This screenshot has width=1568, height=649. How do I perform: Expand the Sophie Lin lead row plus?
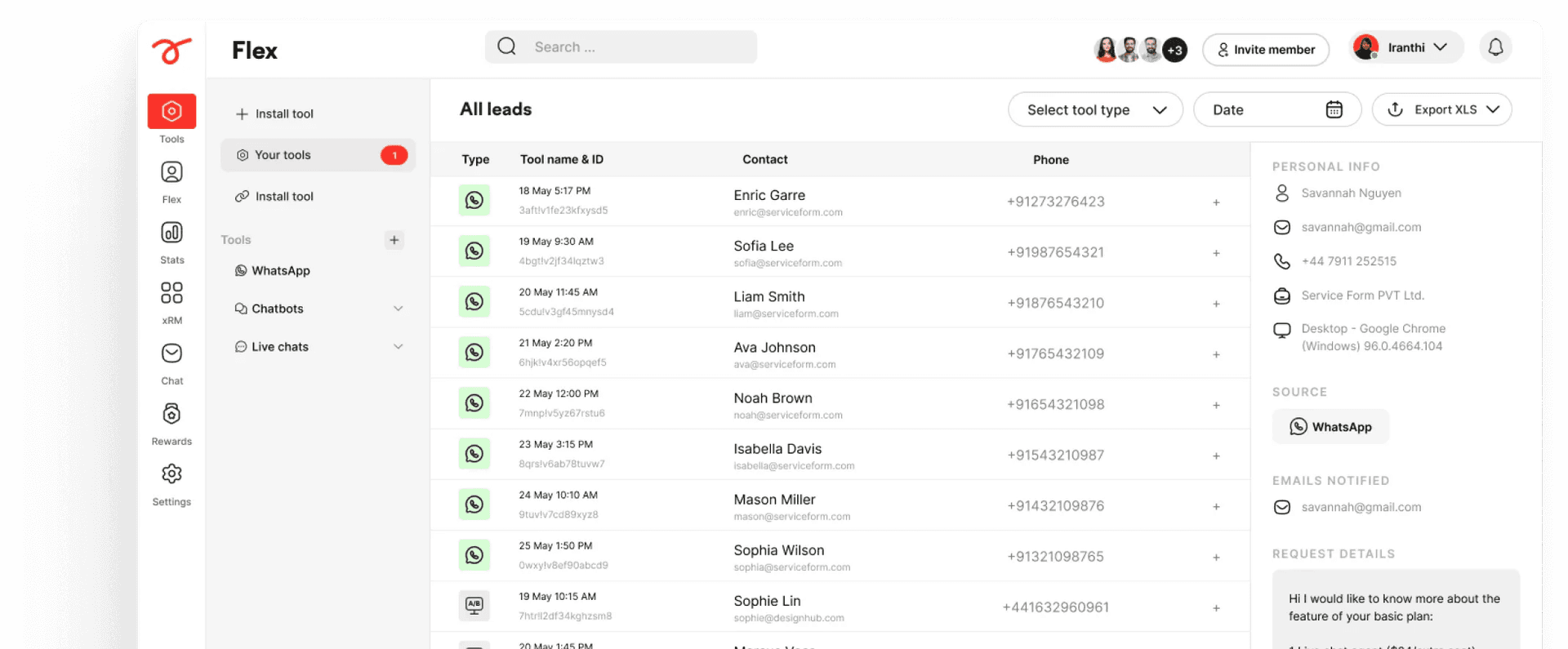pyautogui.click(x=1216, y=607)
